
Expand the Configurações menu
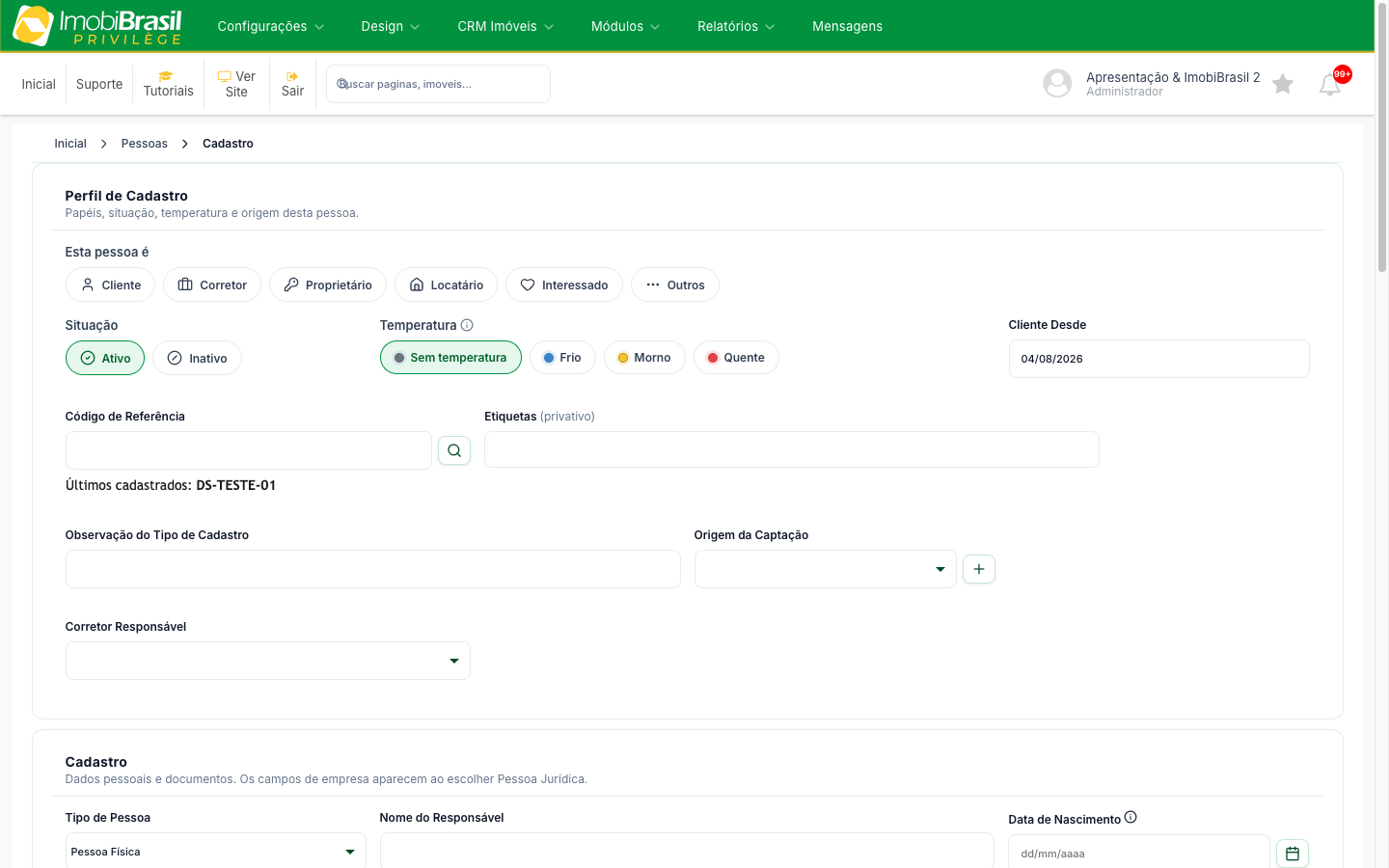(x=271, y=26)
